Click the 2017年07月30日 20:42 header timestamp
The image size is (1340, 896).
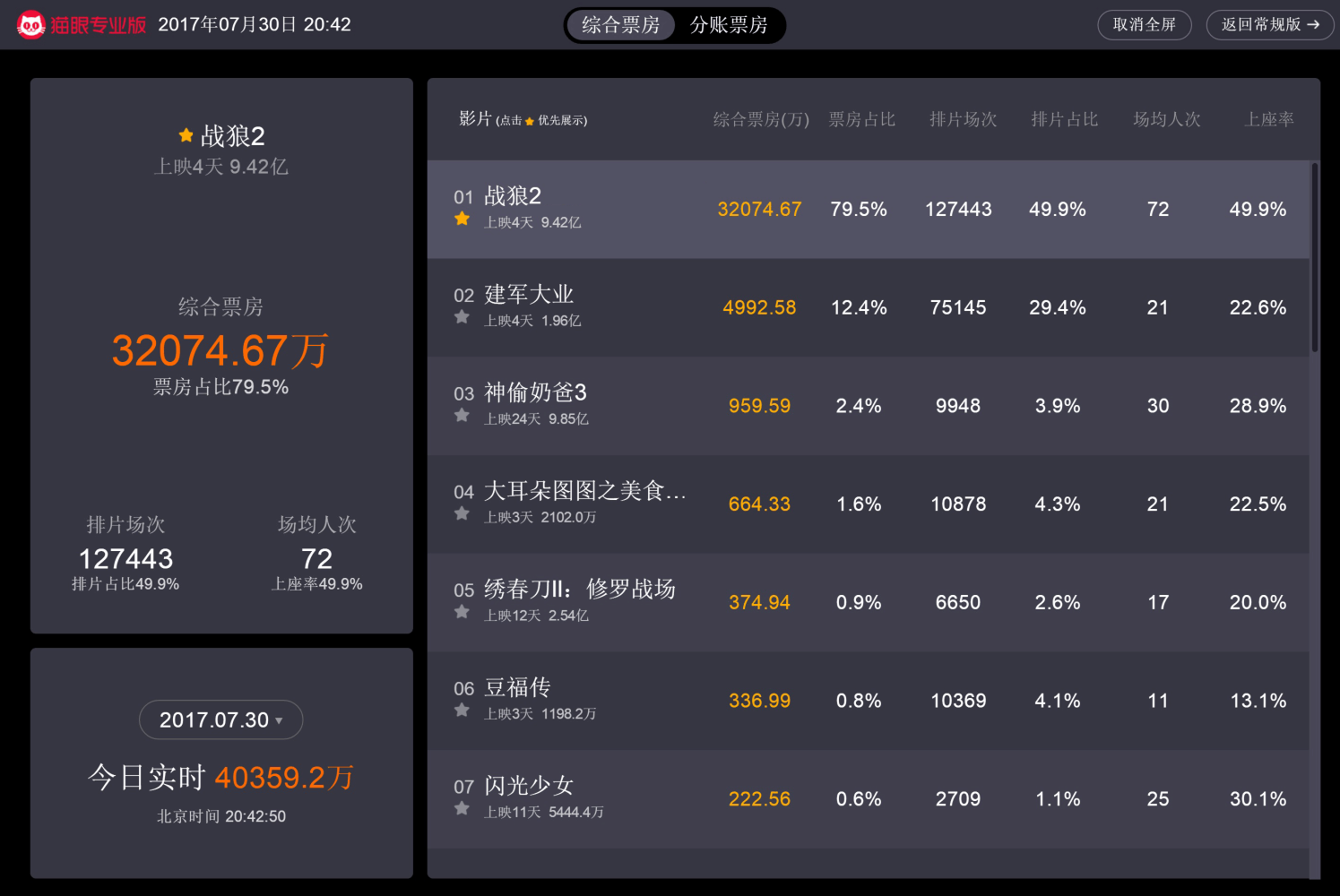pyautogui.click(x=255, y=24)
